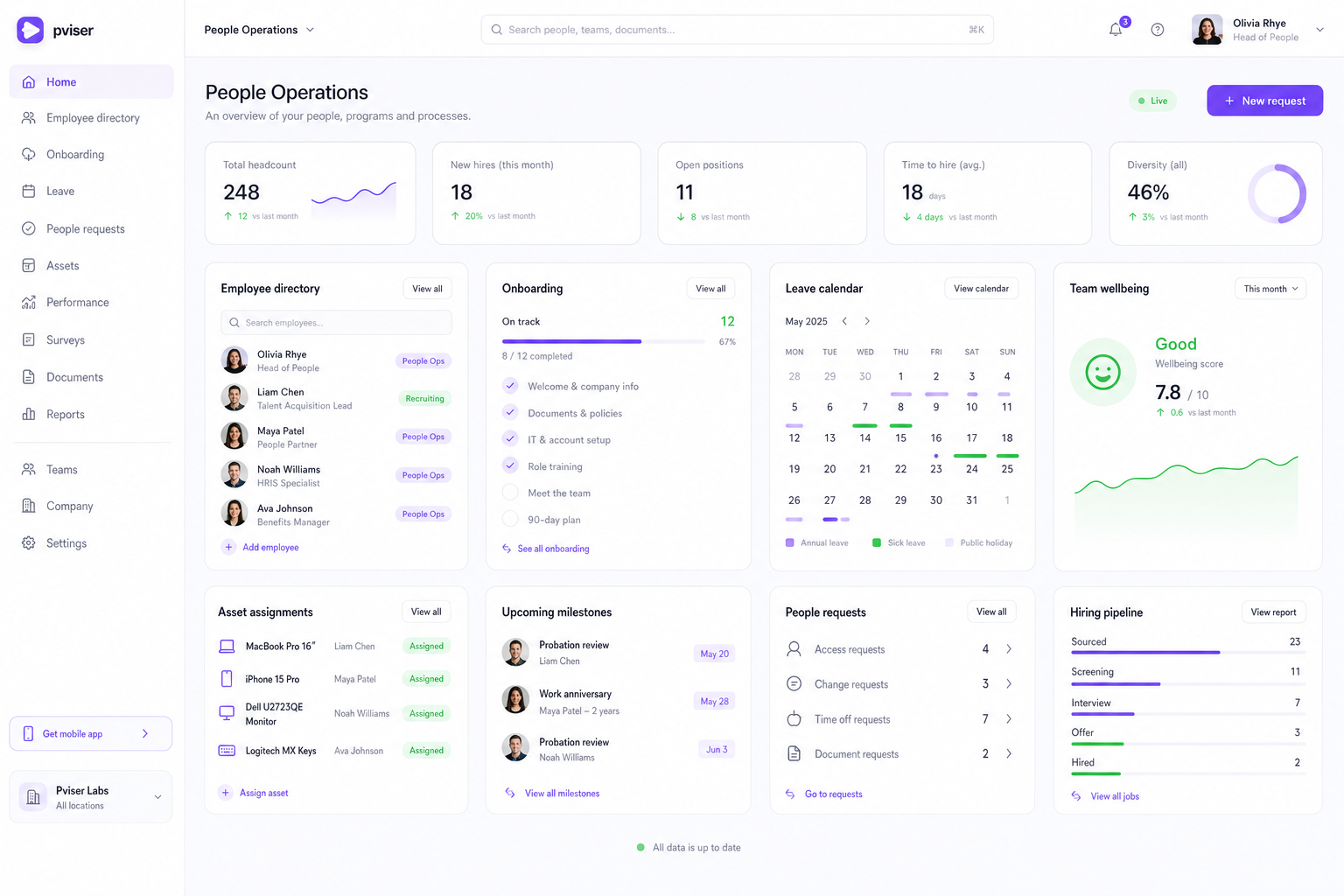Click the Logitech keyboard icon
The height and width of the screenshot is (896, 1344).
pyautogui.click(x=227, y=751)
